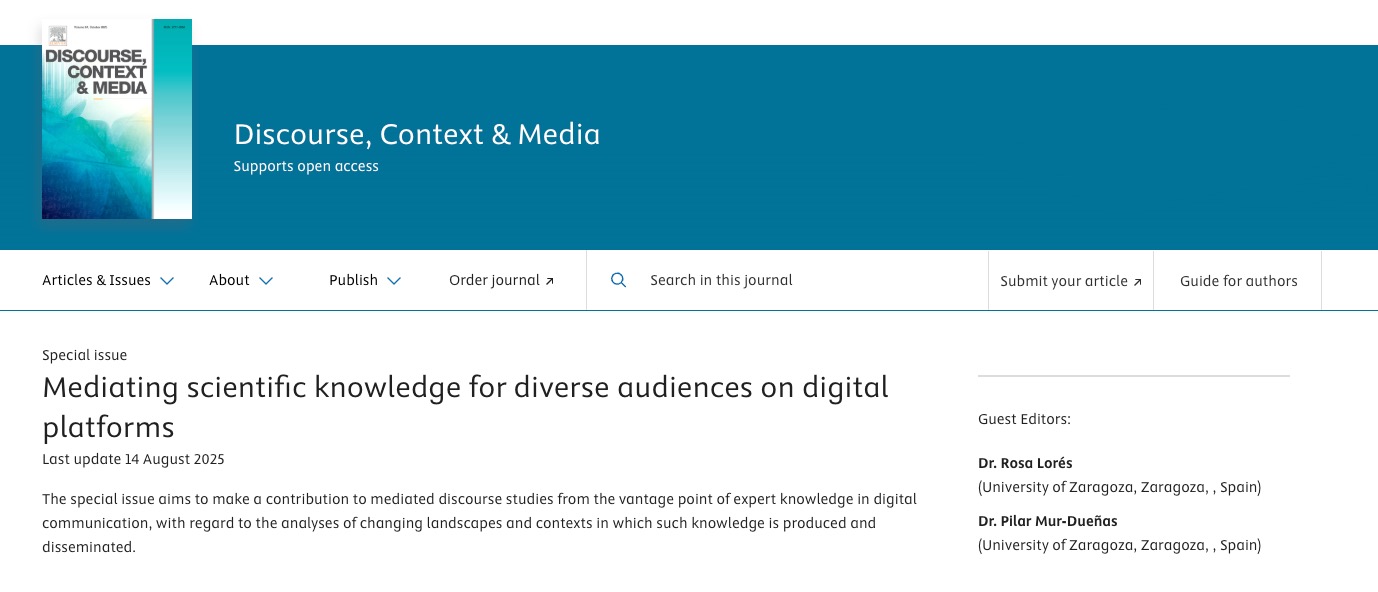Click the Discourse, Context & Media journal title

(x=417, y=134)
